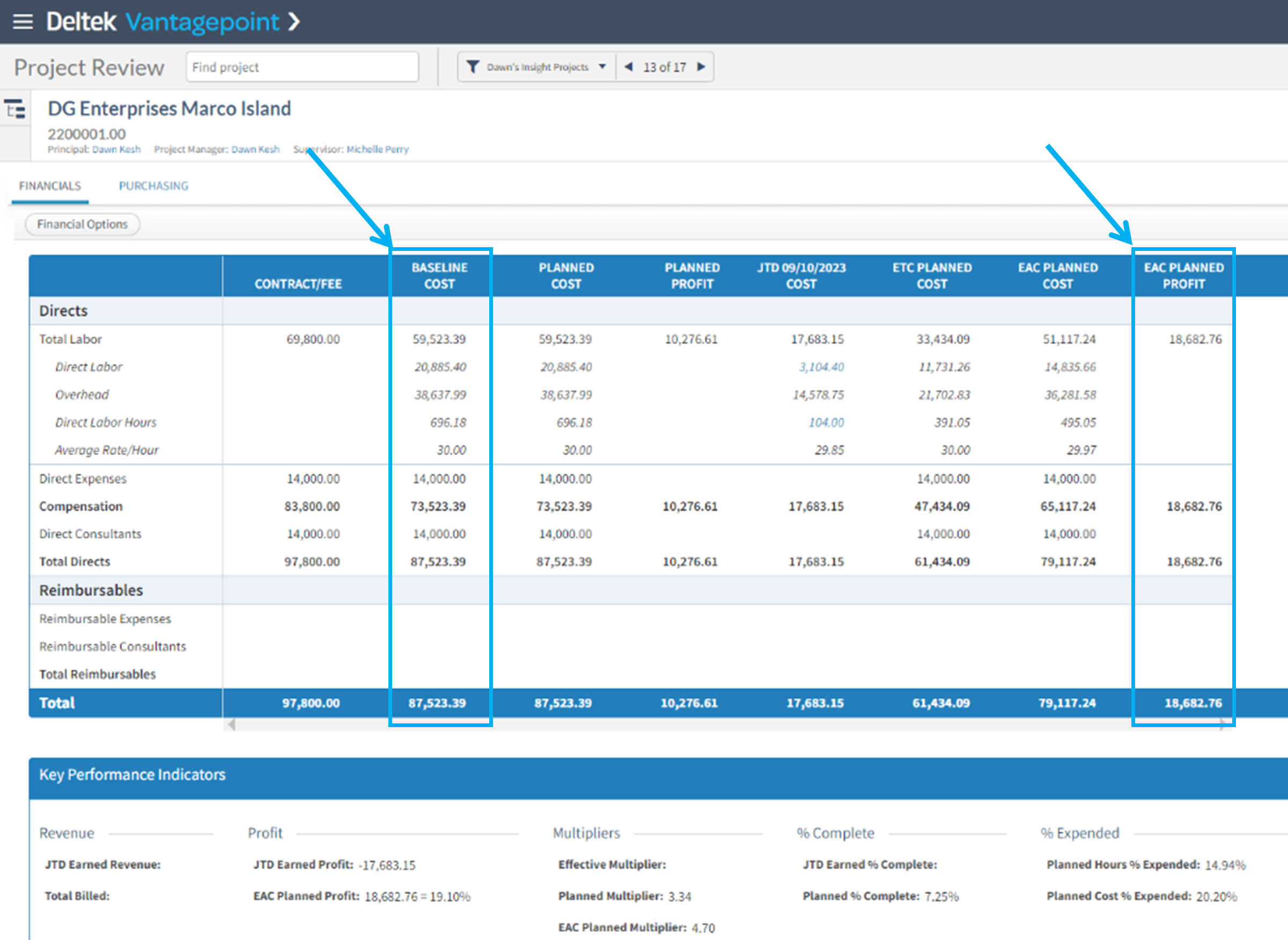
Task: Click Project Manager Dawn Kesh link
Action: (x=255, y=149)
